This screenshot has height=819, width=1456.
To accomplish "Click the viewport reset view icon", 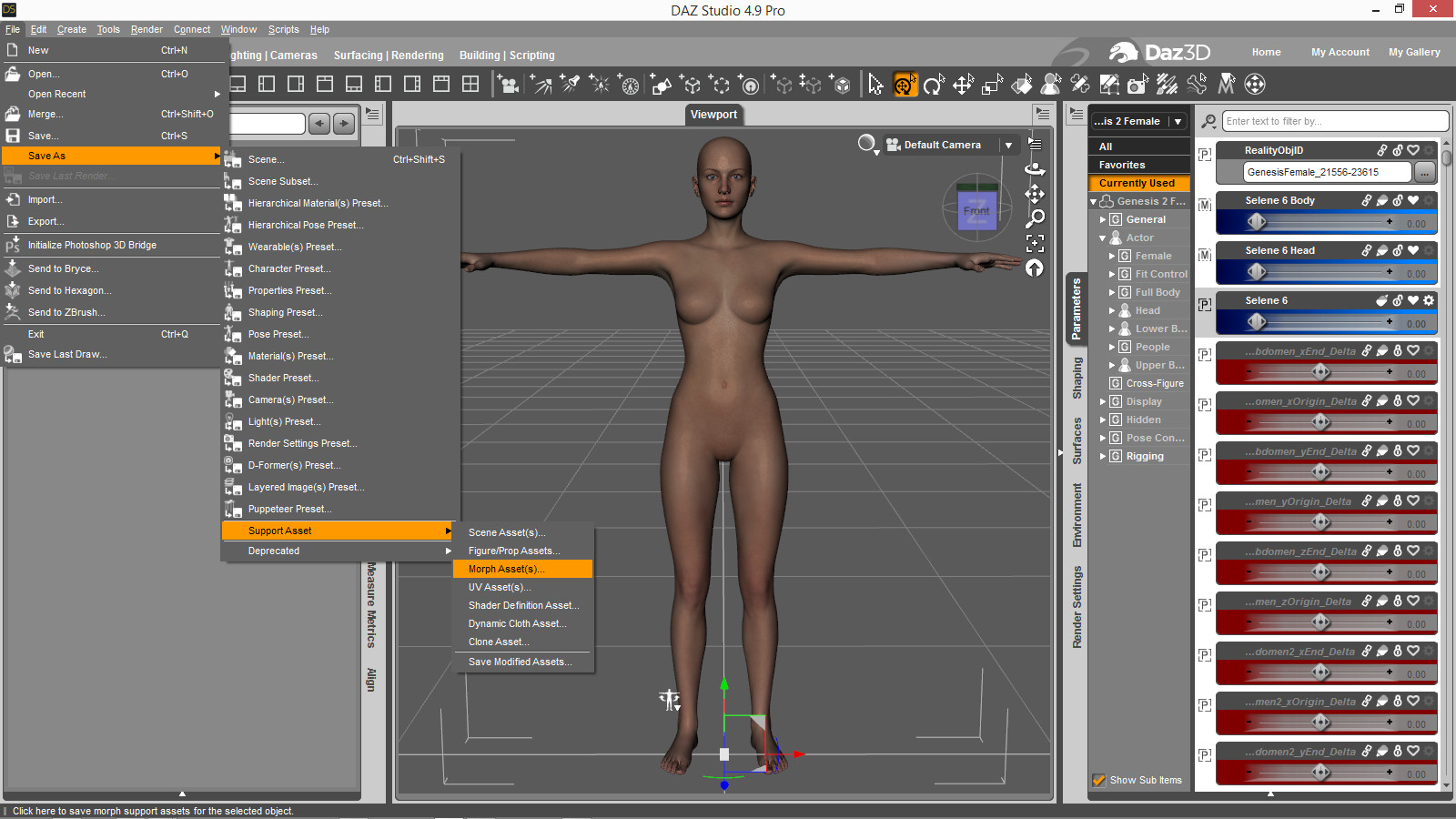I will tap(1035, 268).
